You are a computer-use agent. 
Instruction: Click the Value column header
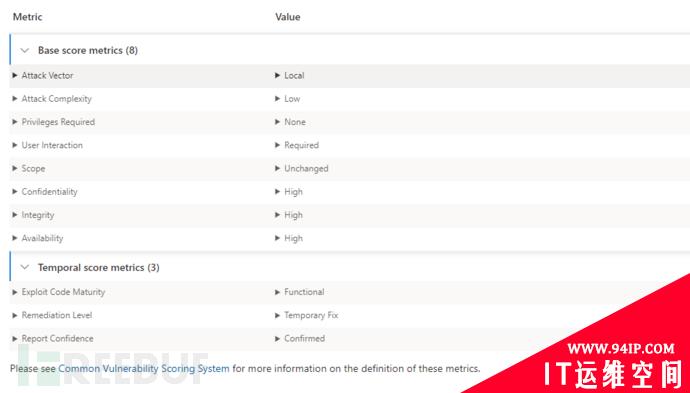(288, 17)
